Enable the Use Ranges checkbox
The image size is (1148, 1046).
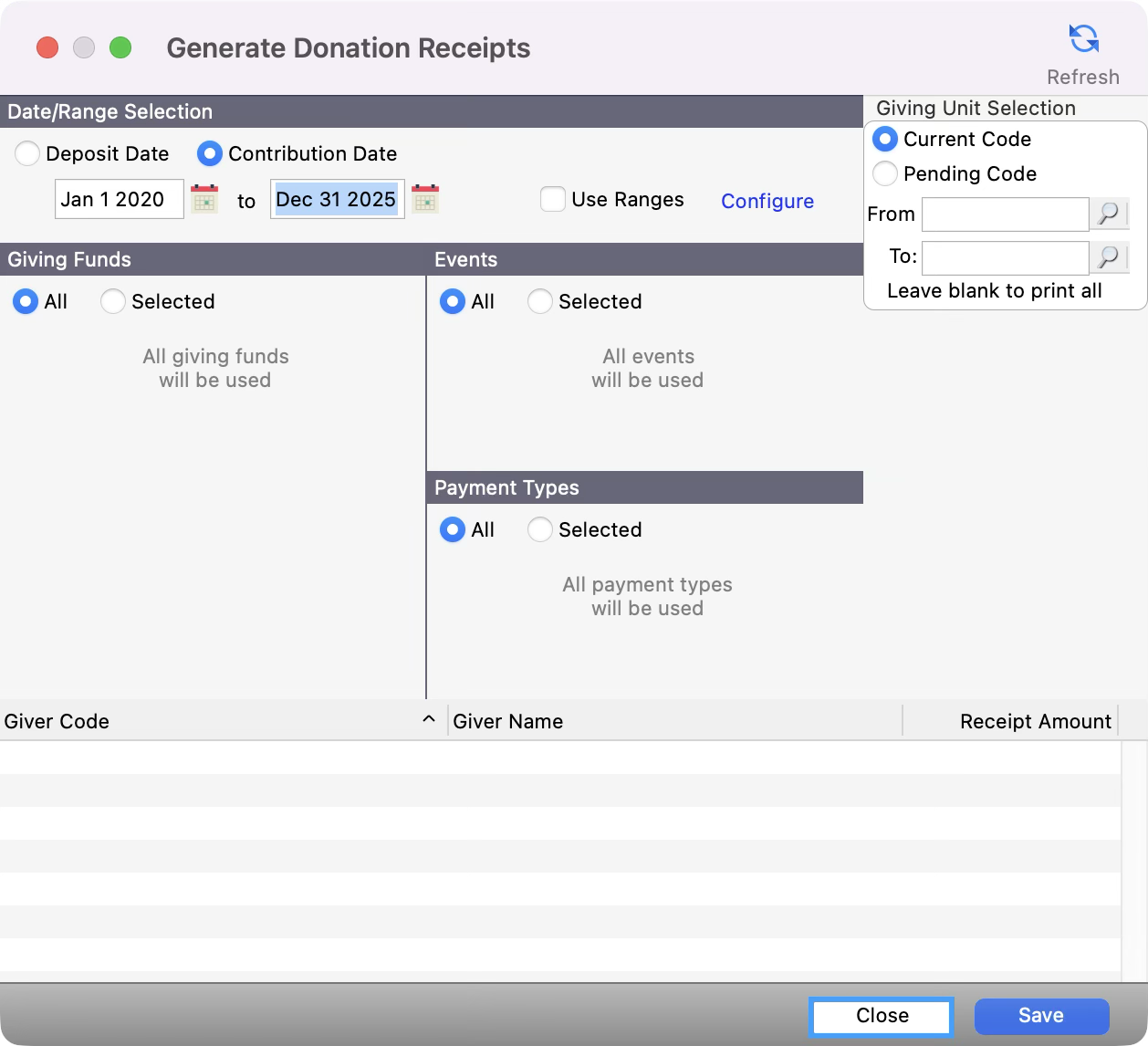click(553, 199)
